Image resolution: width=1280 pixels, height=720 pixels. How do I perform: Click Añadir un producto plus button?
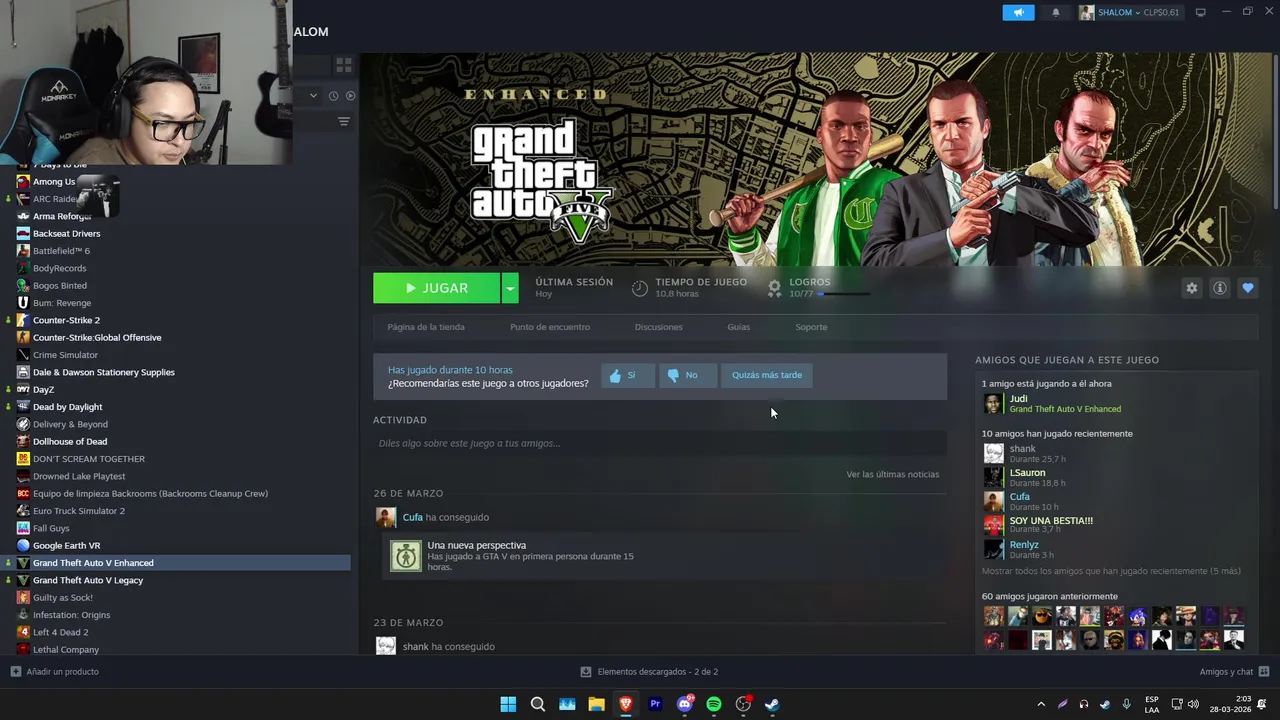click(x=15, y=671)
